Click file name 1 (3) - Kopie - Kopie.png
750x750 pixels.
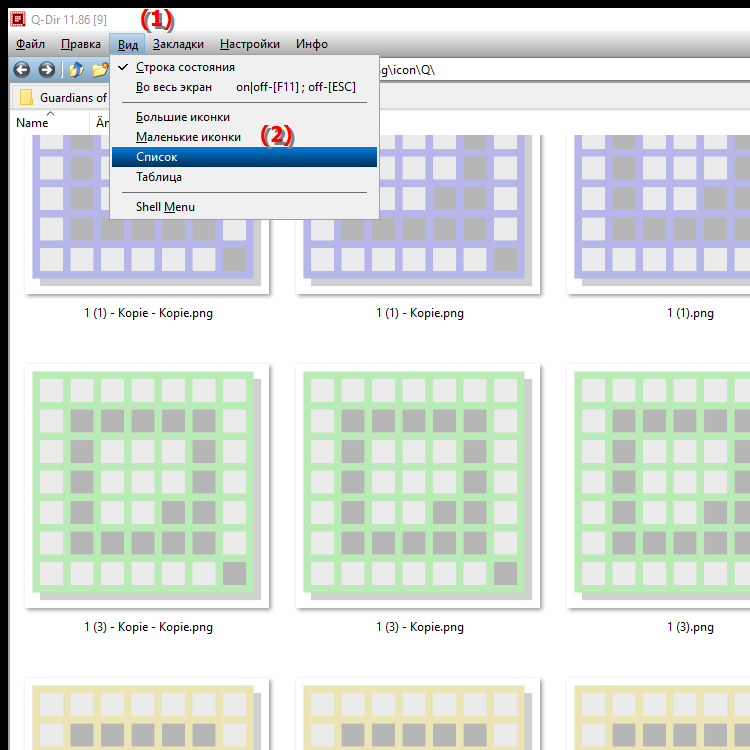click(x=148, y=627)
